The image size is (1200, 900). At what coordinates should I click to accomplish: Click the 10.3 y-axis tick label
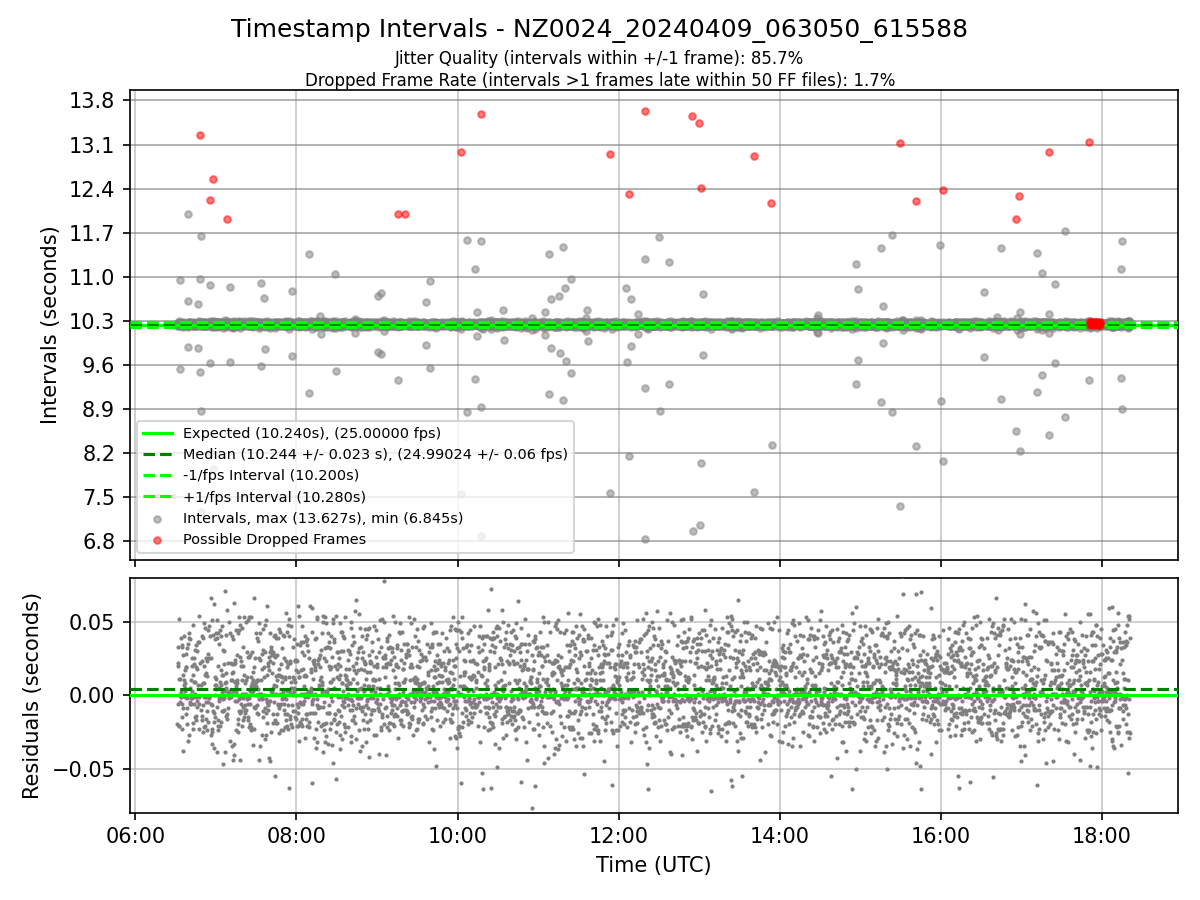point(94,322)
